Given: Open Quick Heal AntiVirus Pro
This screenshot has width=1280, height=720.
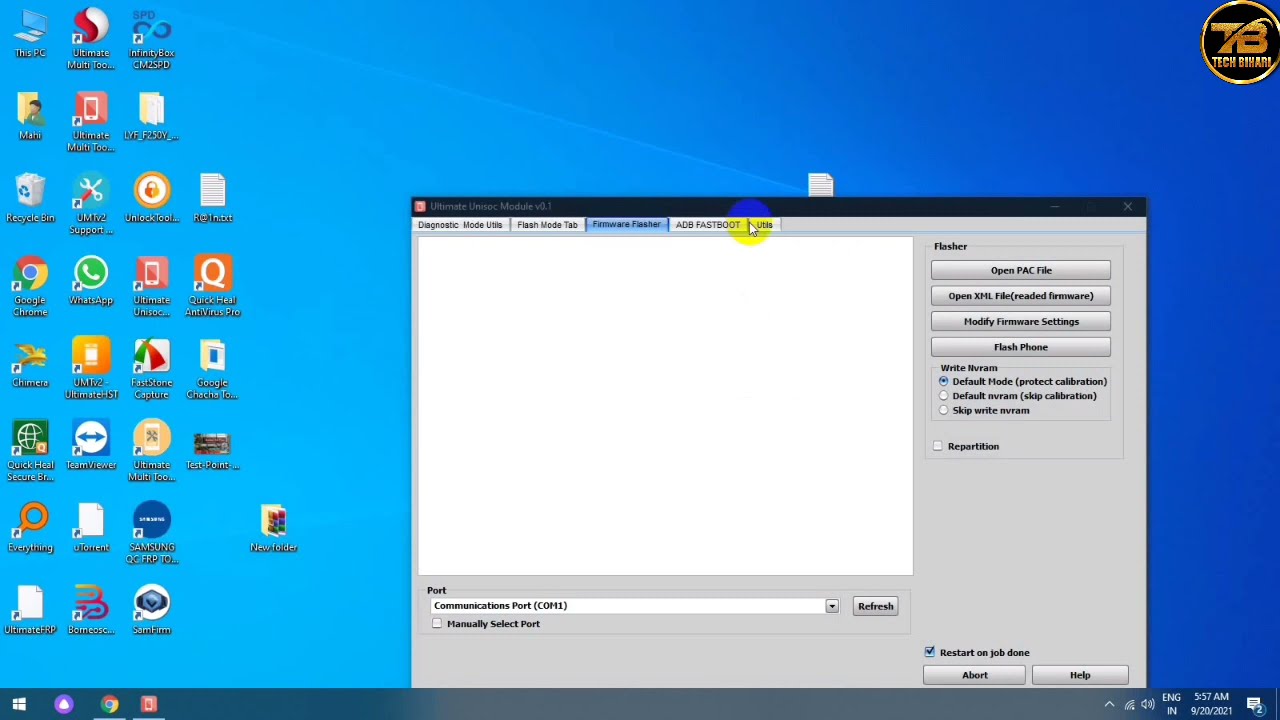Looking at the screenshot, I should 213,287.
